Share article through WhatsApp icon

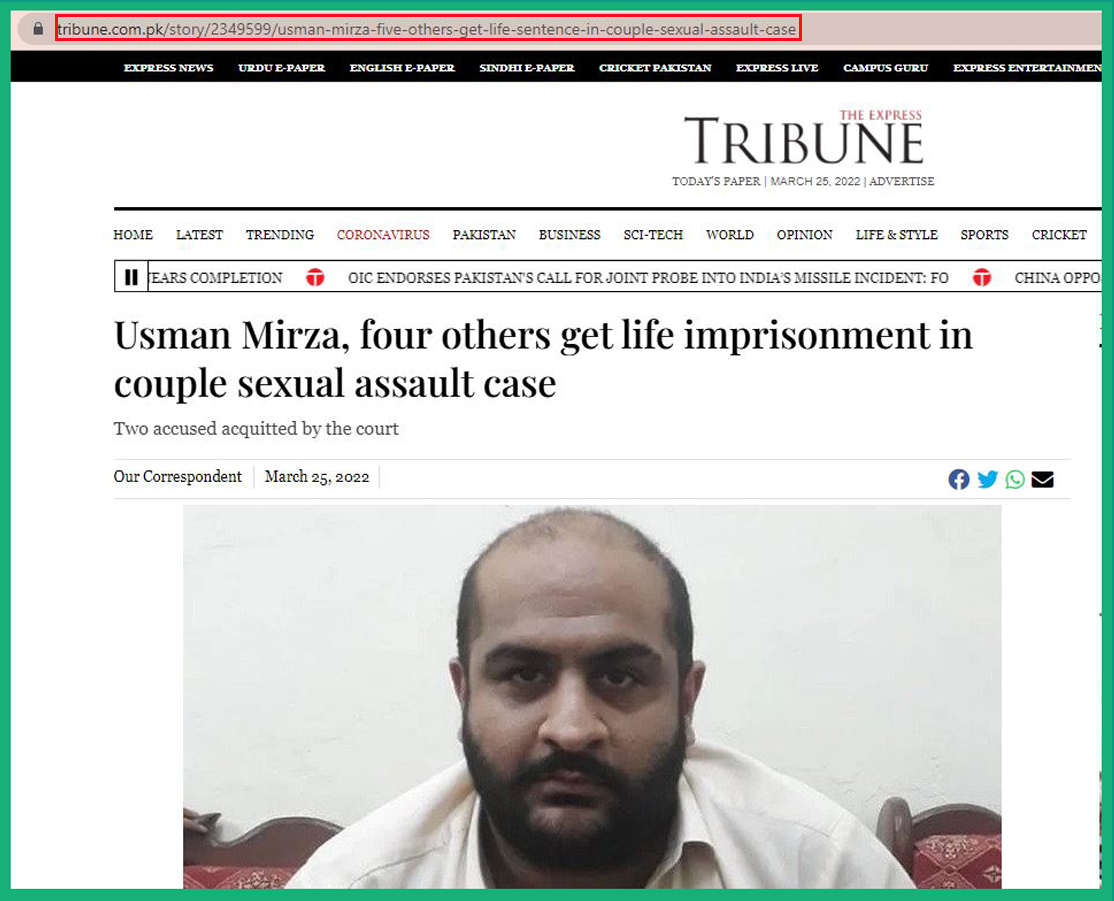pos(1015,480)
